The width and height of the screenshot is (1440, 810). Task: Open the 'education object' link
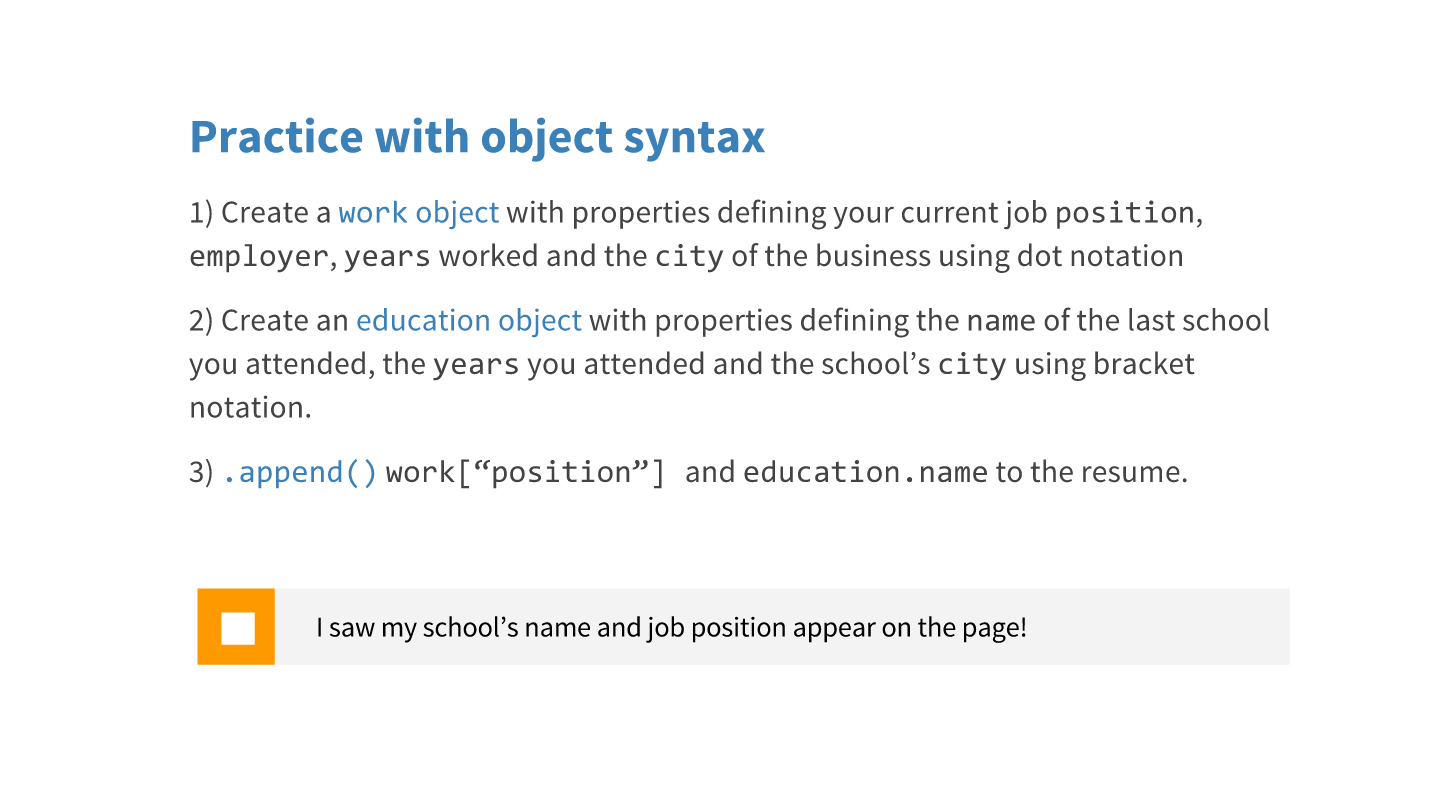click(x=468, y=321)
